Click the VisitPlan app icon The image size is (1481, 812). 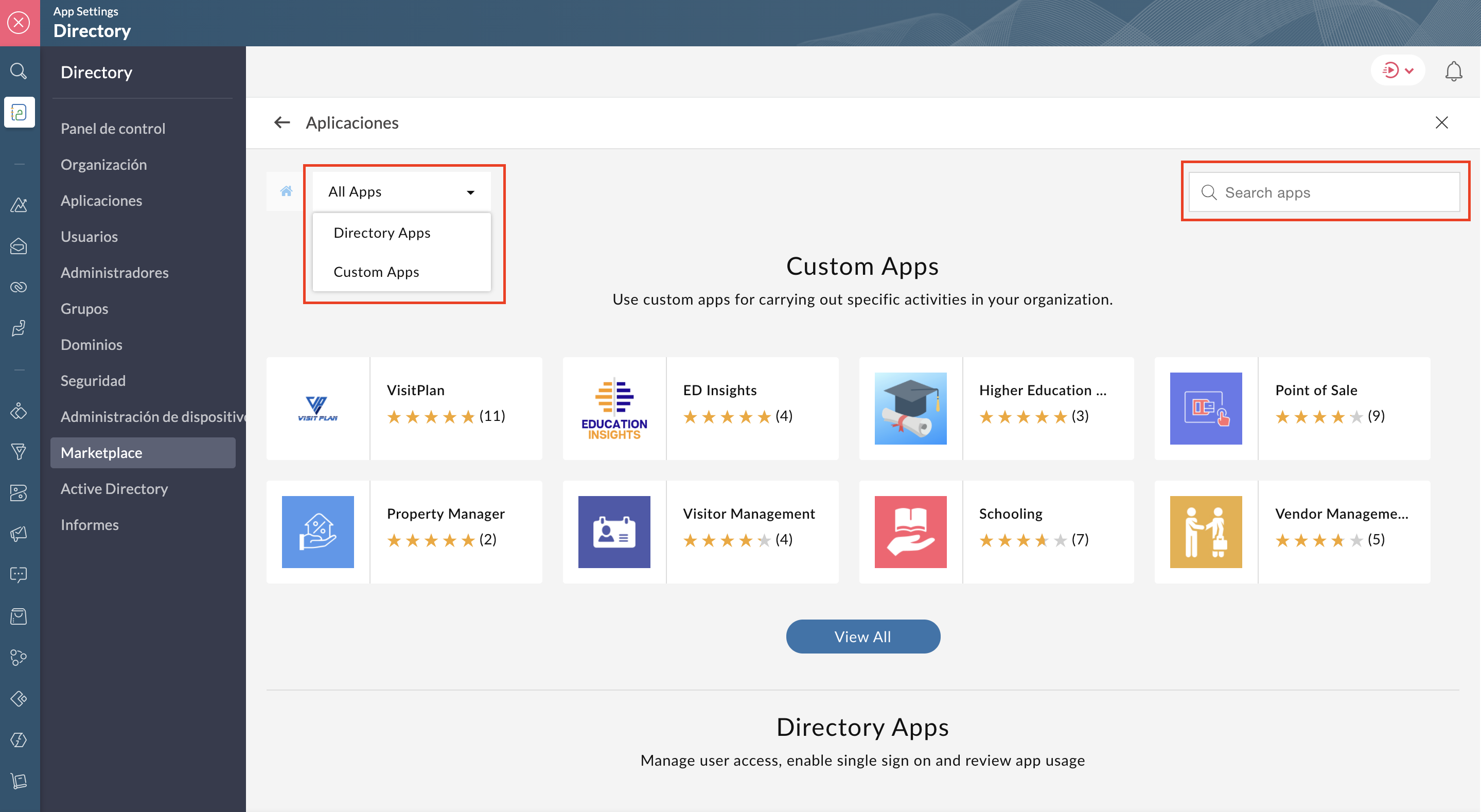point(318,408)
